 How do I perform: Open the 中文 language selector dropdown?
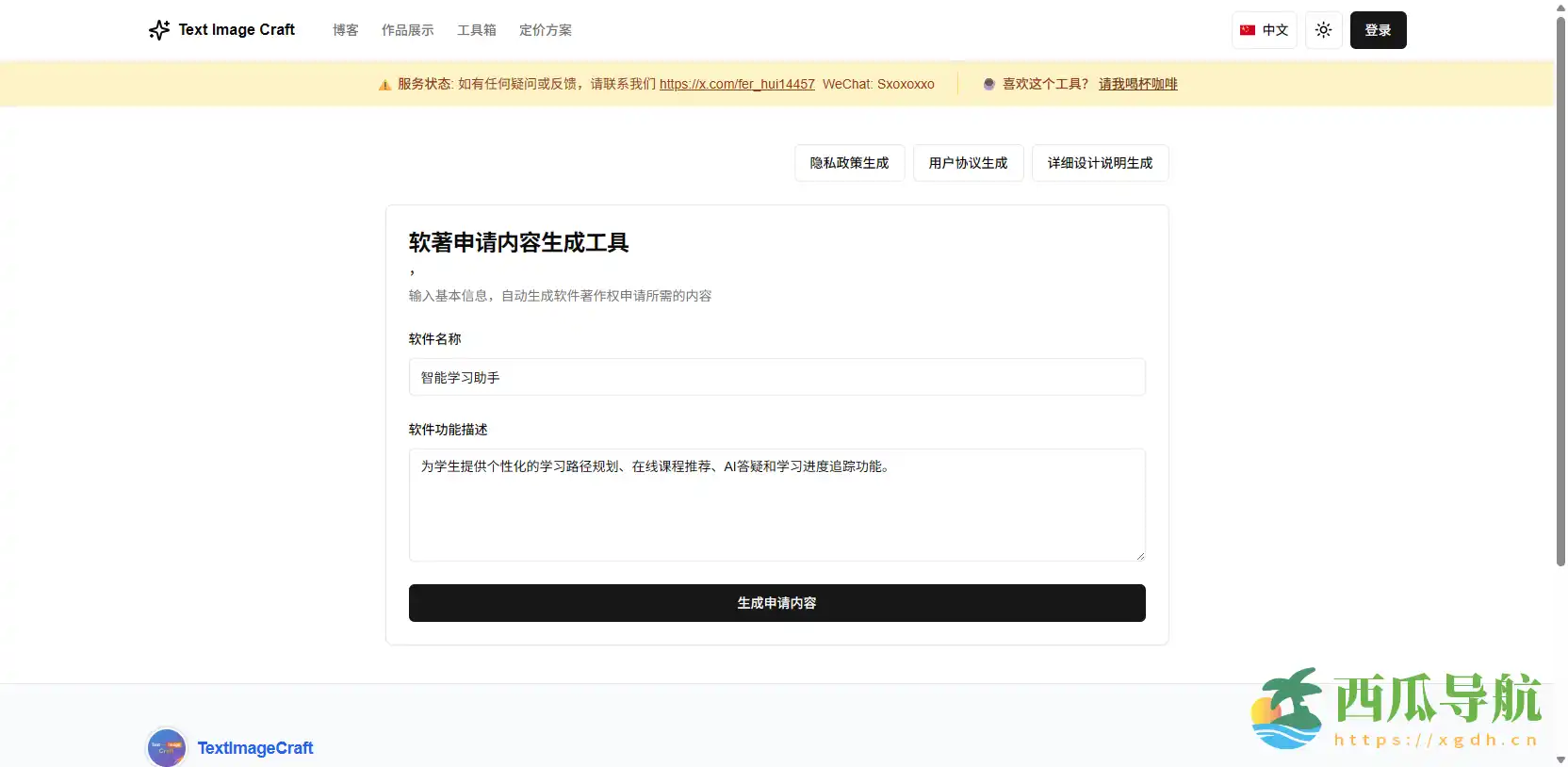1264,30
